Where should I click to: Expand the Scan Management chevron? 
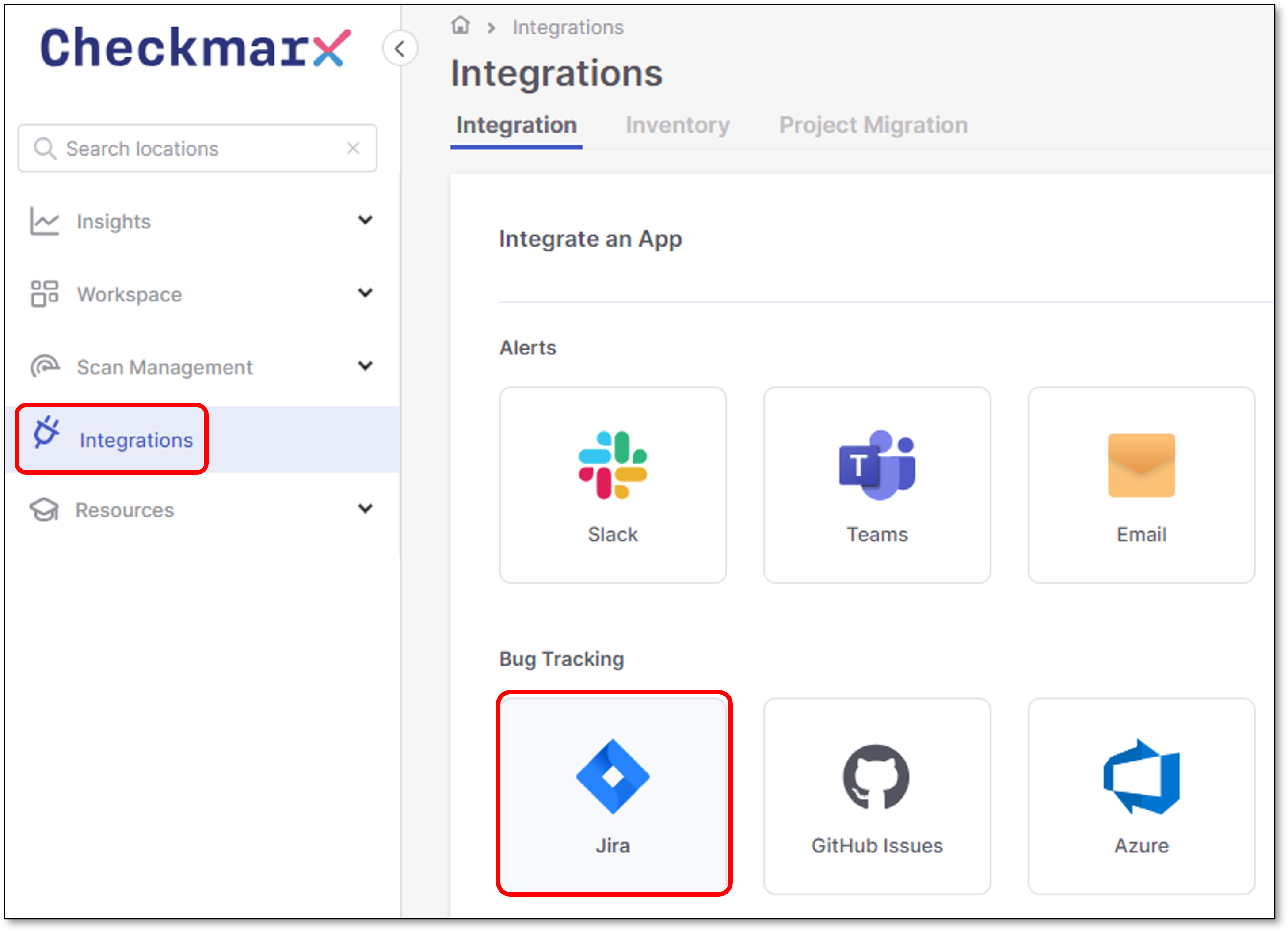pos(365,366)
